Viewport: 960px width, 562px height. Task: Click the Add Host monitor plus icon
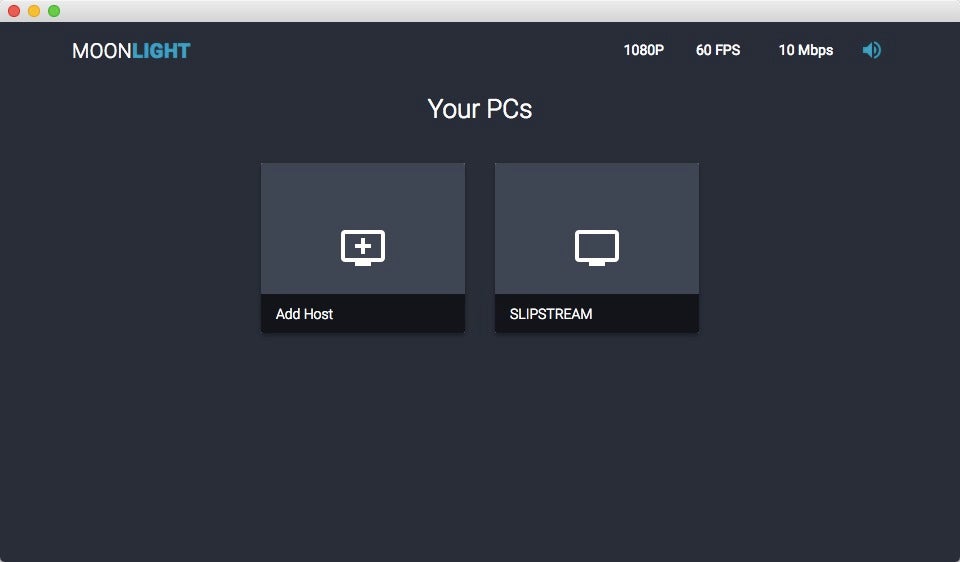click(x=363, y=247)
